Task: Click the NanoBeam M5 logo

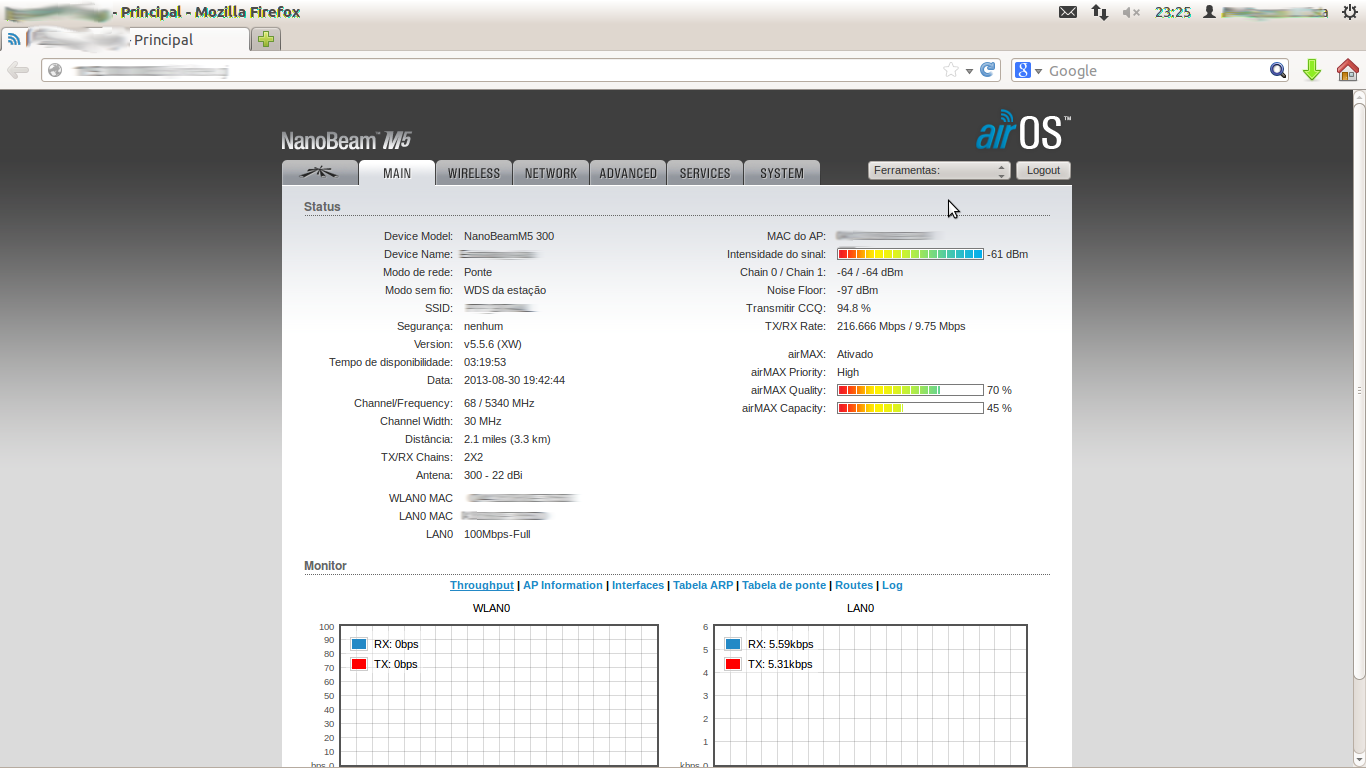Action: pos(346,140)
